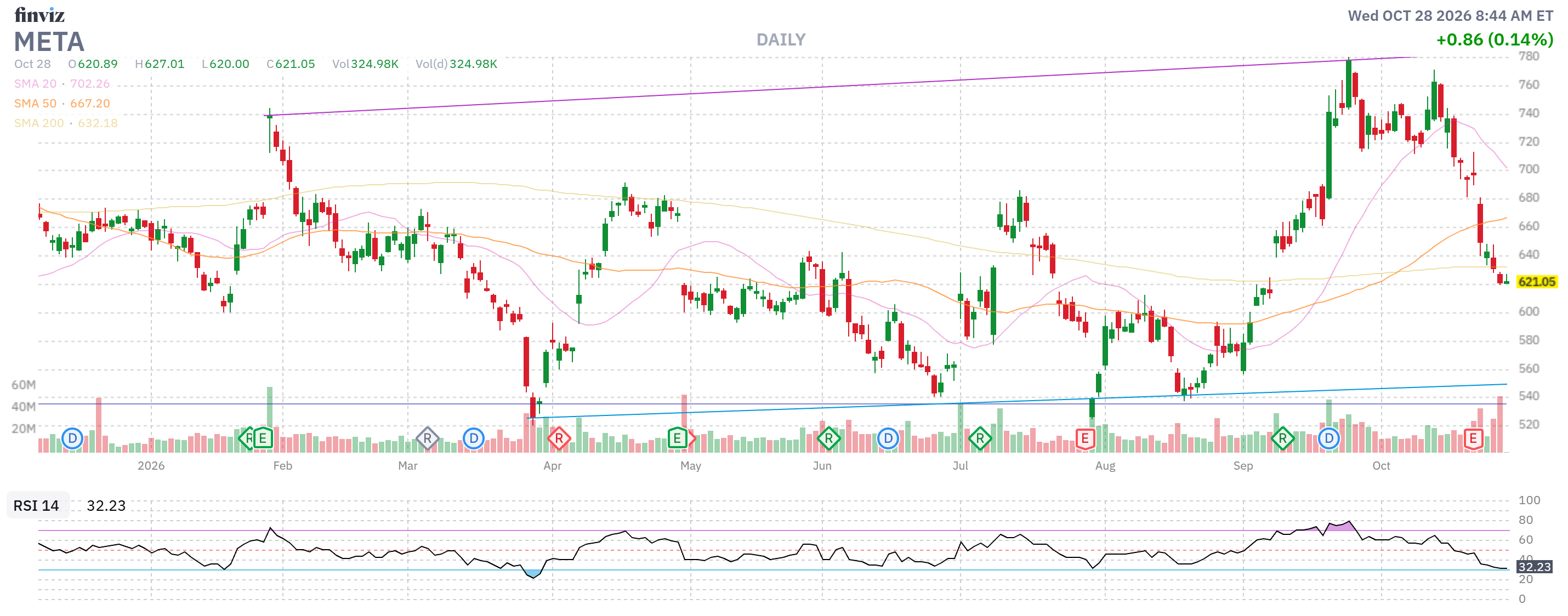Click the Oct 28 date in the header

pos(32,64)
